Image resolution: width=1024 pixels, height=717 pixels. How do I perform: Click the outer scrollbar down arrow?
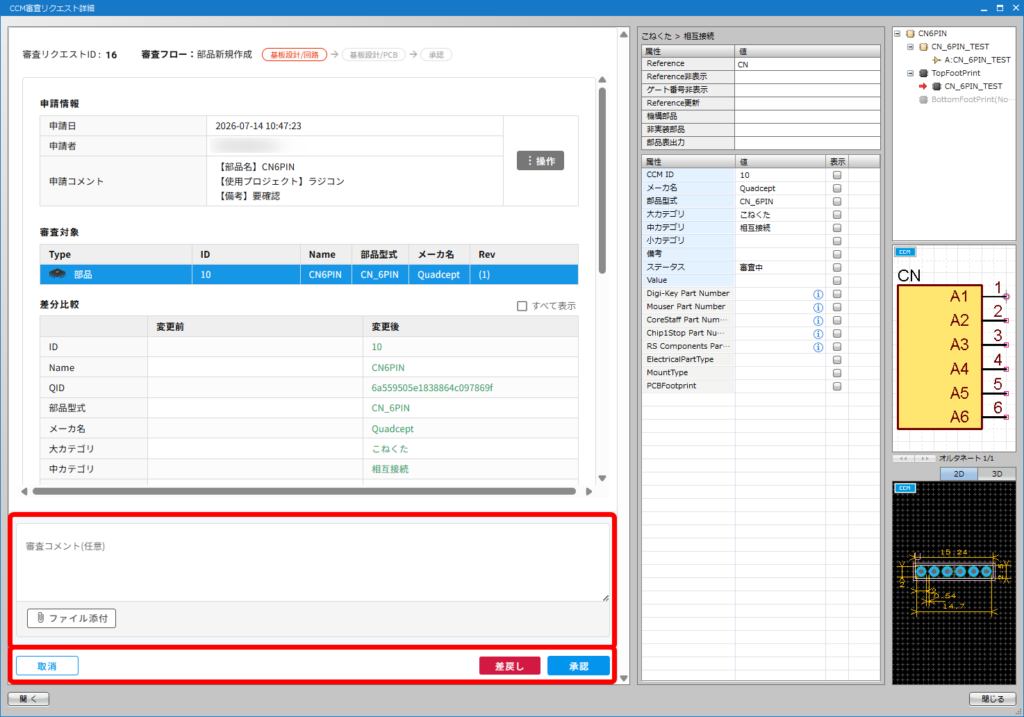click(624, 678)
